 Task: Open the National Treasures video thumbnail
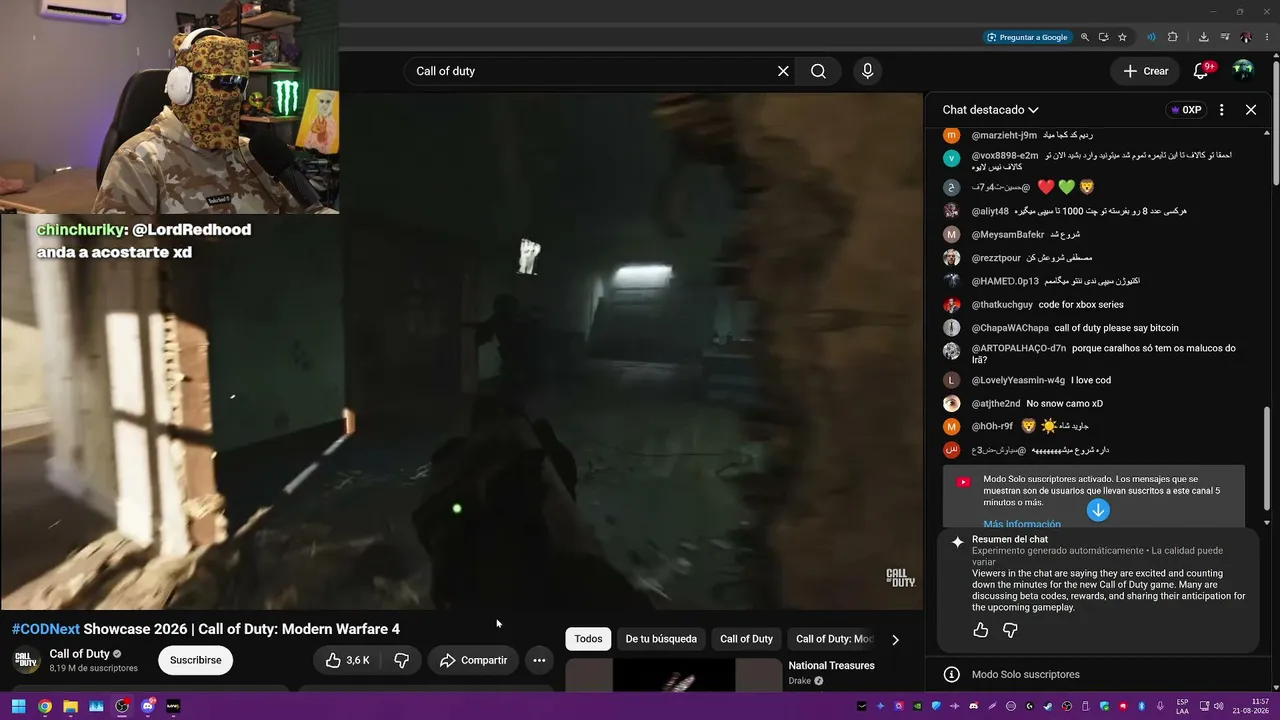673,675
